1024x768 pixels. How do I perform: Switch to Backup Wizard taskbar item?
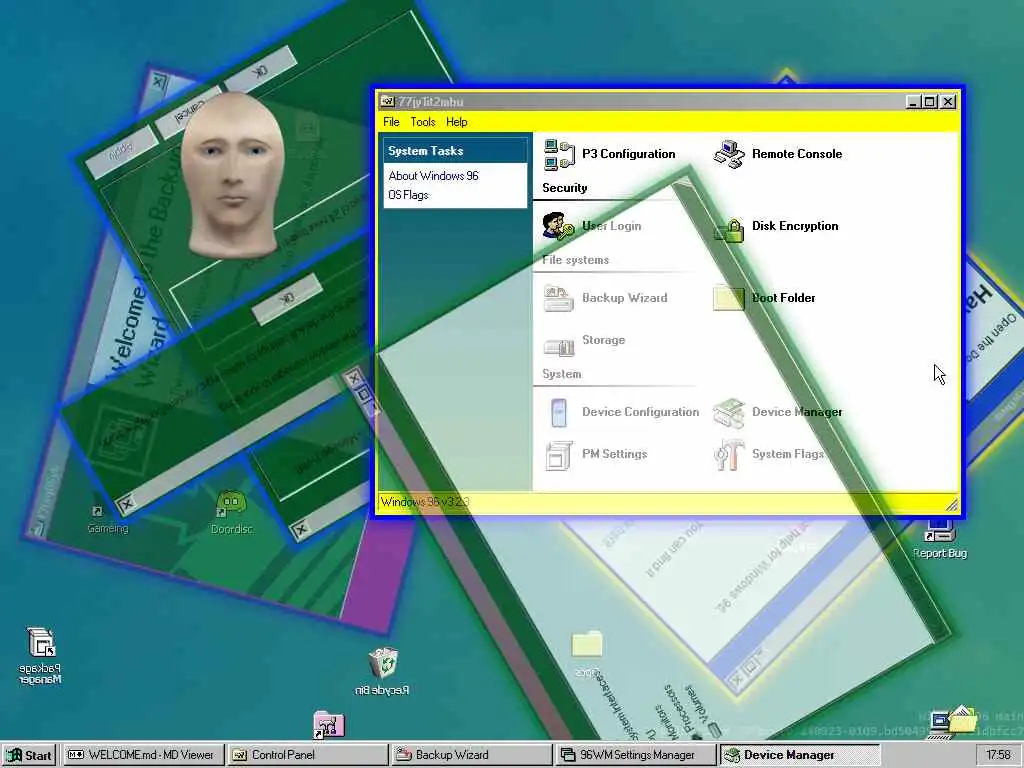472,755
